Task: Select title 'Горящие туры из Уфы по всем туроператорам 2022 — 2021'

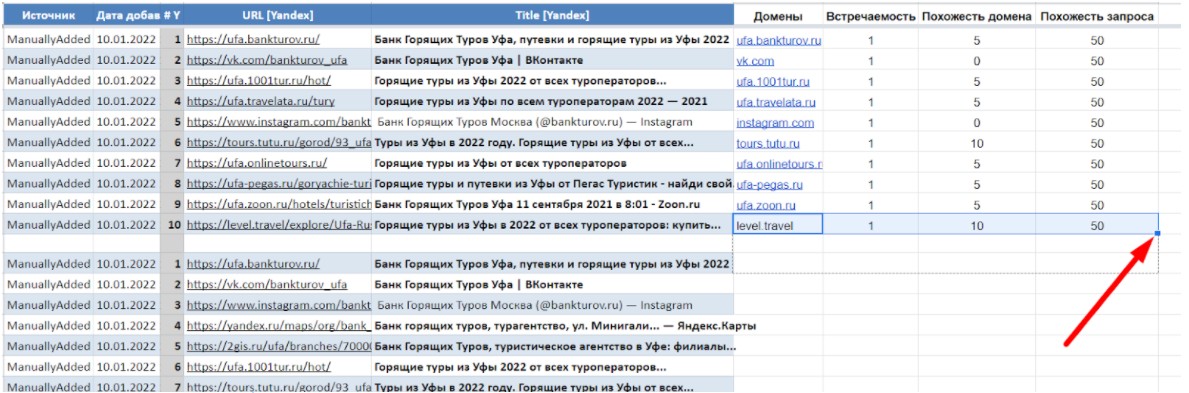Action: 541,102
